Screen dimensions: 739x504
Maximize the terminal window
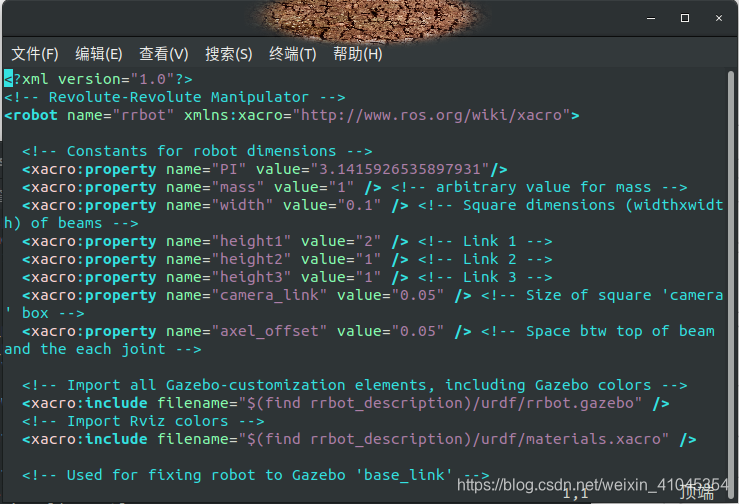point(685,18)
